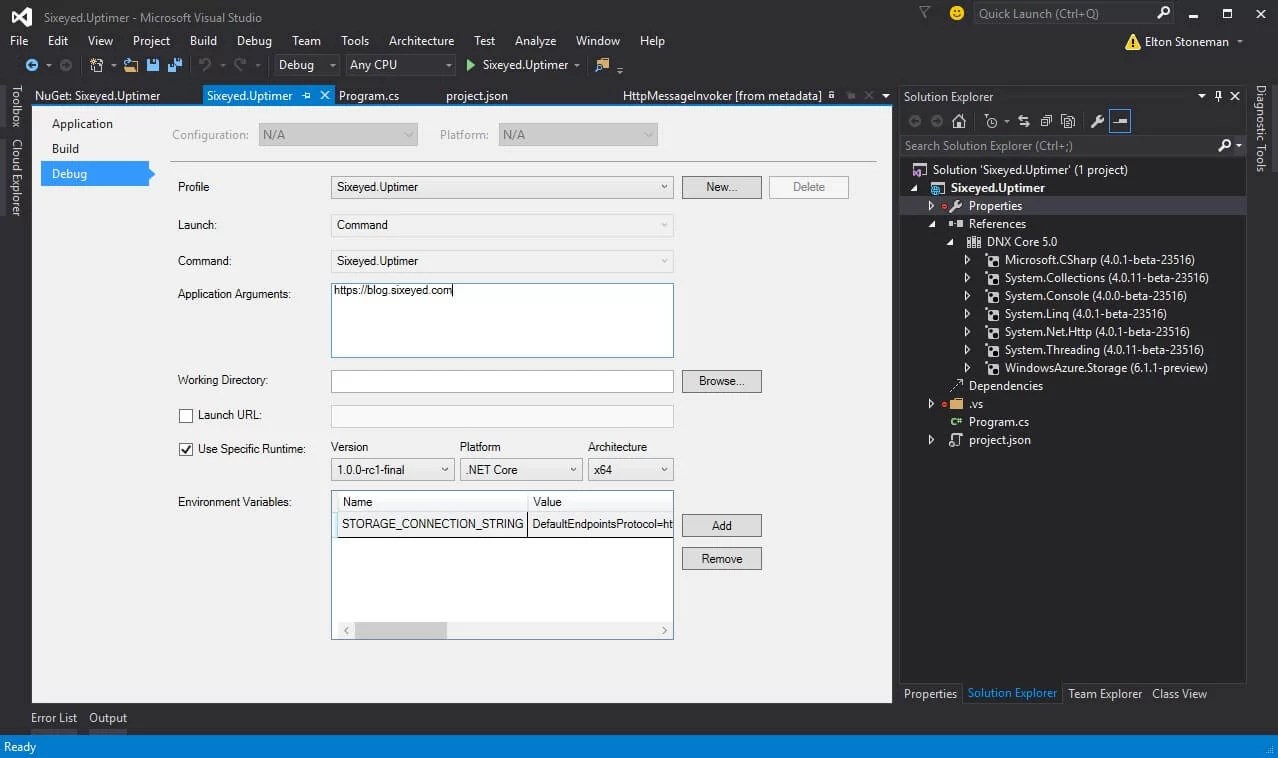Click the Application Arguments text box
The height and width of the screenshot is (758, 1278).
tap(502, 320)
